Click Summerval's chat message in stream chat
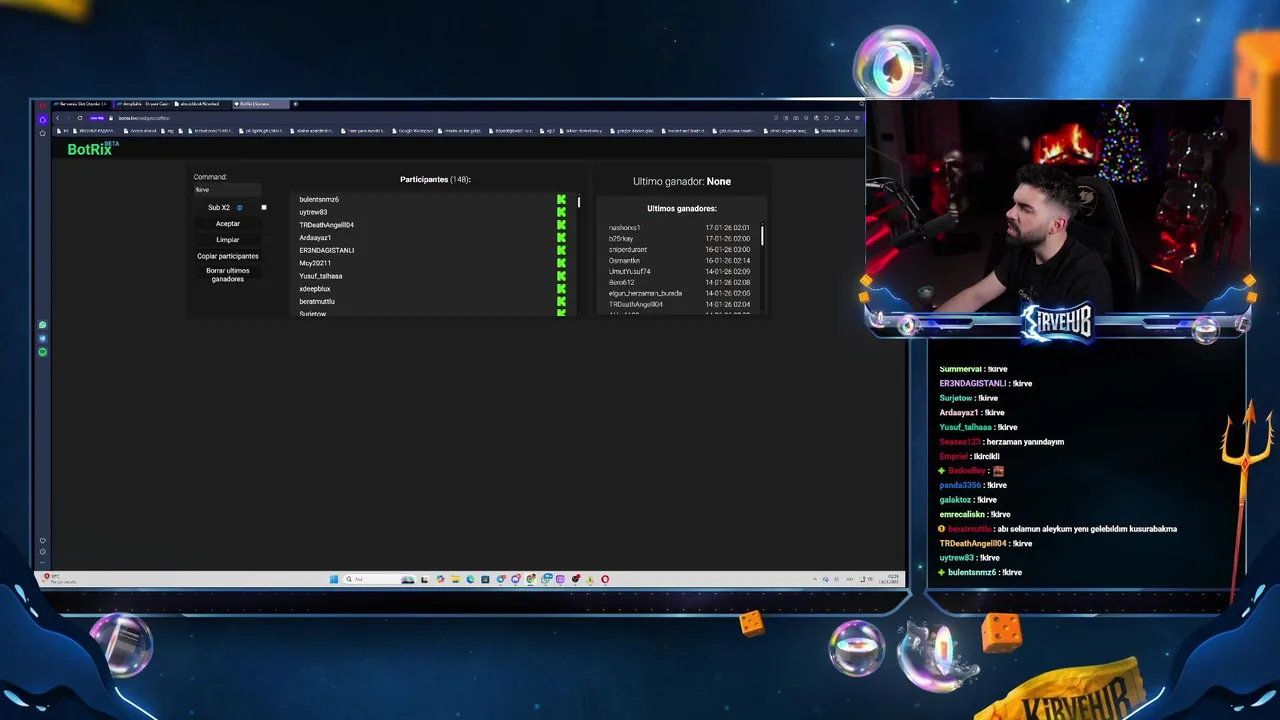1280x720 pixels. [x=973, y=369]
